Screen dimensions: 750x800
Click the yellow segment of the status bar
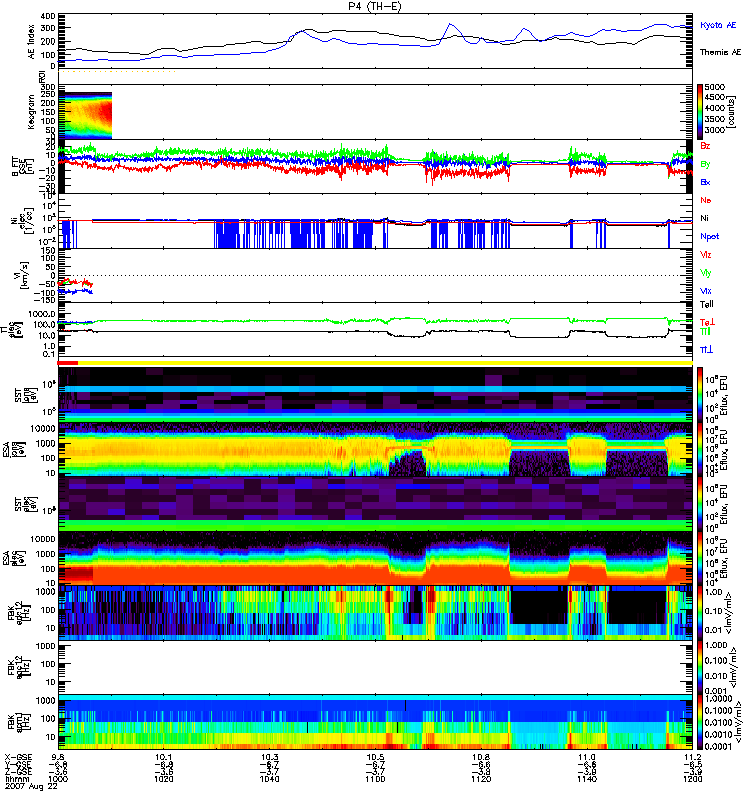[385, 363]
